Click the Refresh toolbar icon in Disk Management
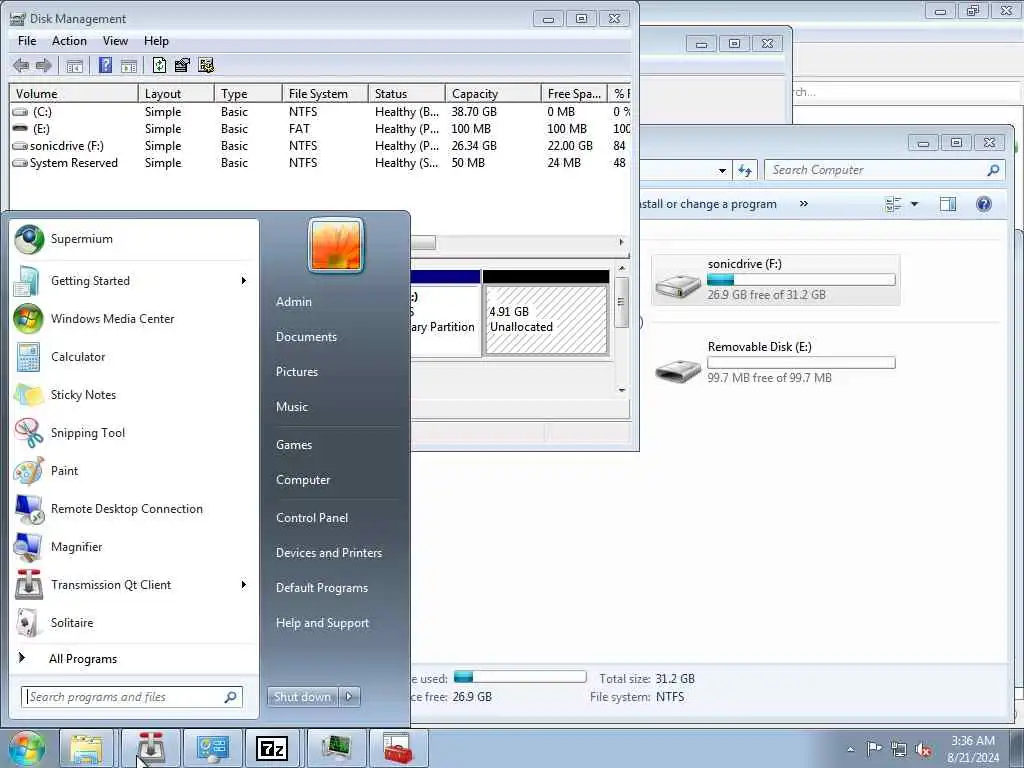 click(x=159, y=65)
